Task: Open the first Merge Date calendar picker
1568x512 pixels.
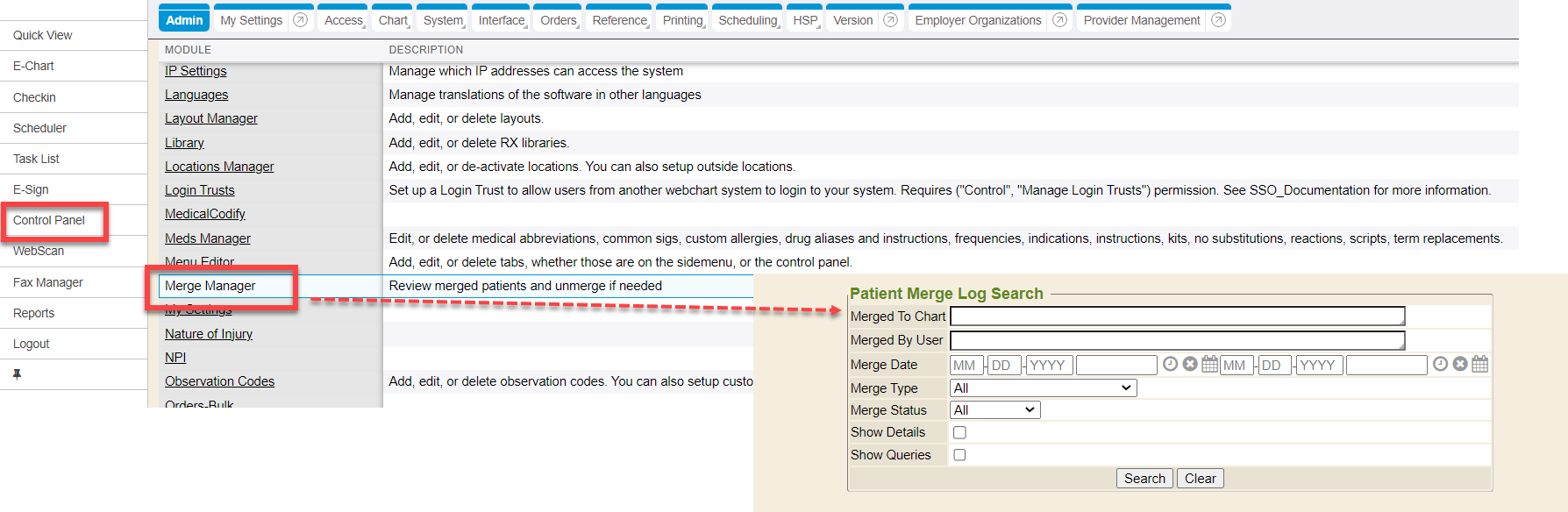Action: 1209,364
